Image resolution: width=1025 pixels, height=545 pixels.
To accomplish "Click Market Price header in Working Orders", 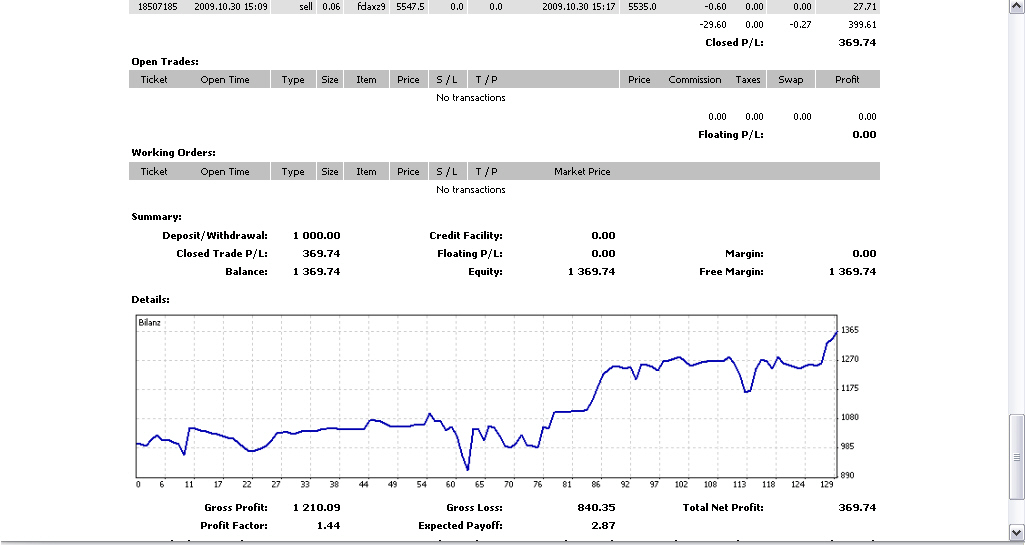I will click(x=582, y=172).
